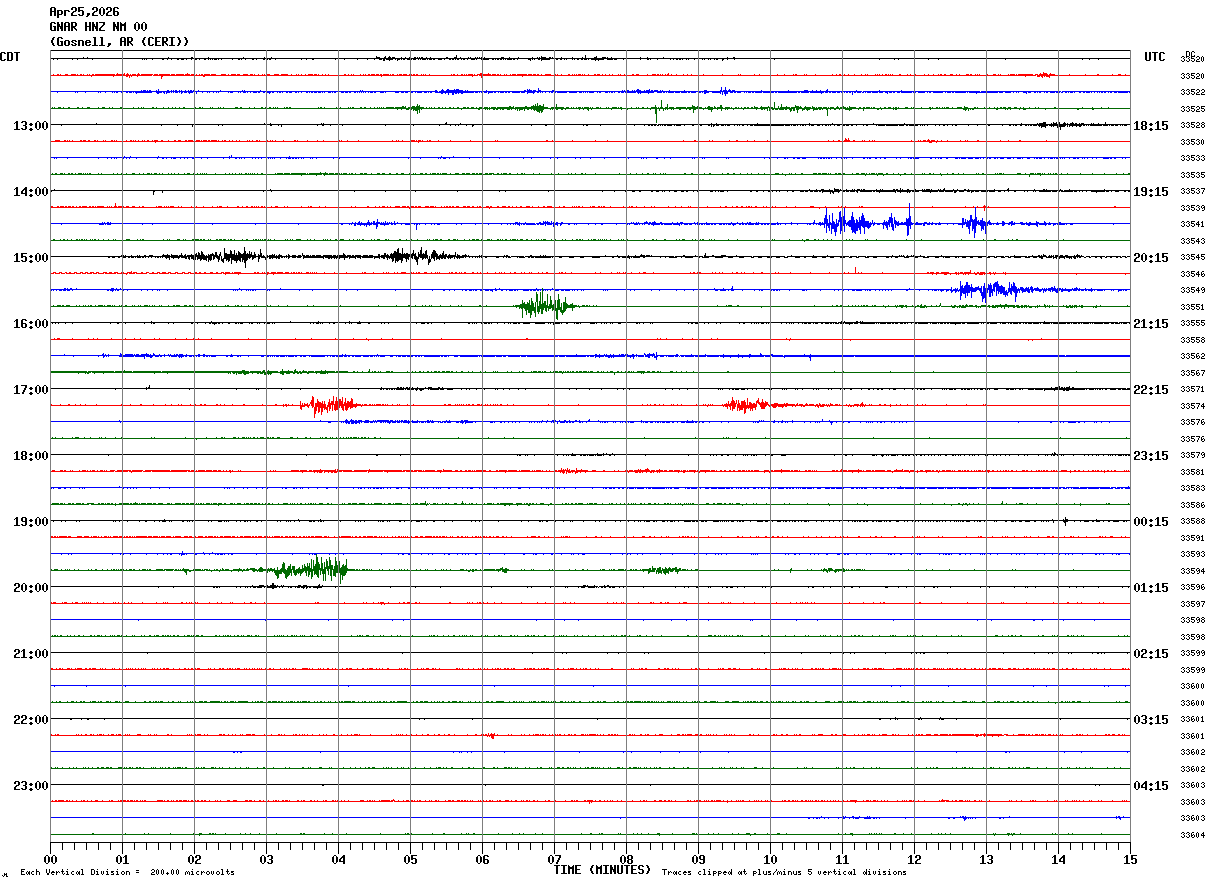
Task: Select the 22:00 CDT hour label
Action: tap(30, 720)
